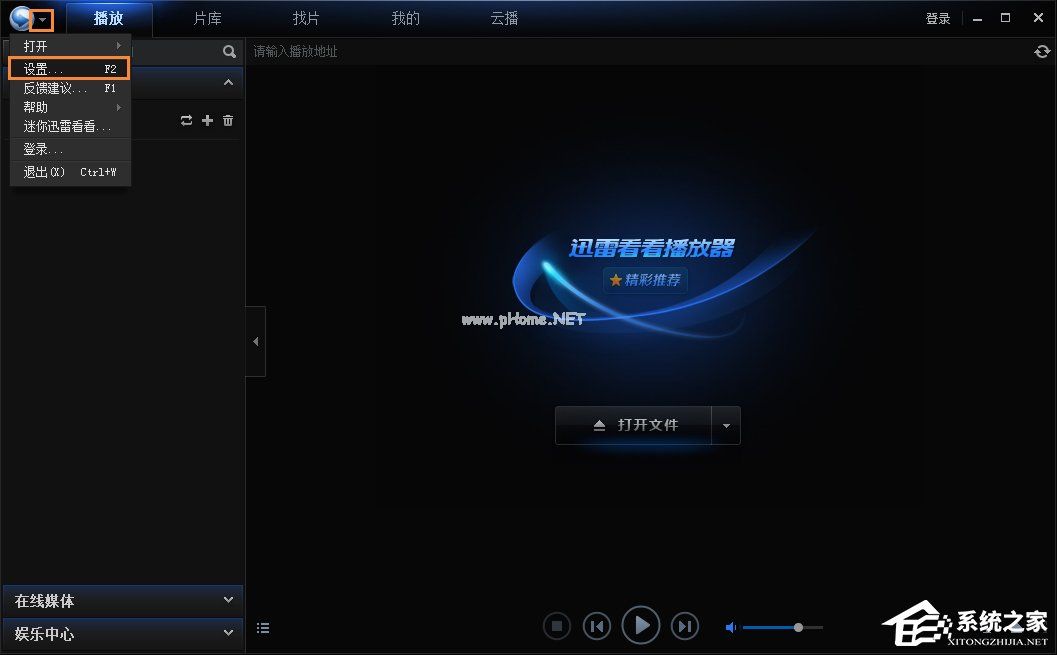
Task: Click the 登录 link top right
Action: [x=937, y=18]
